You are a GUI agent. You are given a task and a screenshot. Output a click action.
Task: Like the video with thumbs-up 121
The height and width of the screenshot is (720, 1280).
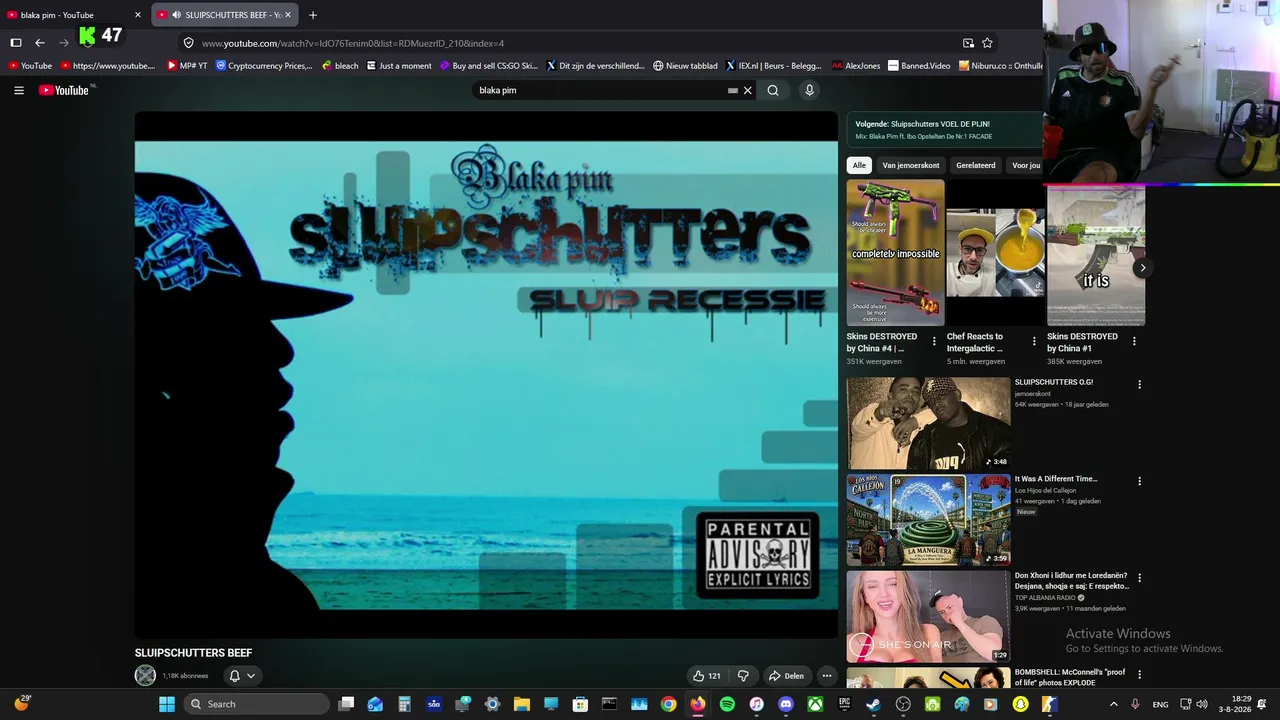coord(706,676)
